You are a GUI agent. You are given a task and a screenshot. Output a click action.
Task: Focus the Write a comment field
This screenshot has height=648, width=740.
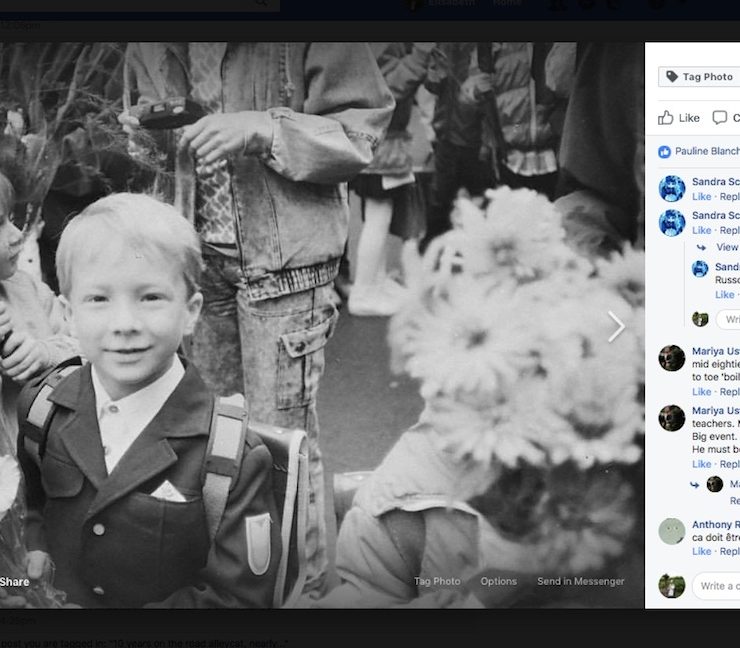pos(716,586)
